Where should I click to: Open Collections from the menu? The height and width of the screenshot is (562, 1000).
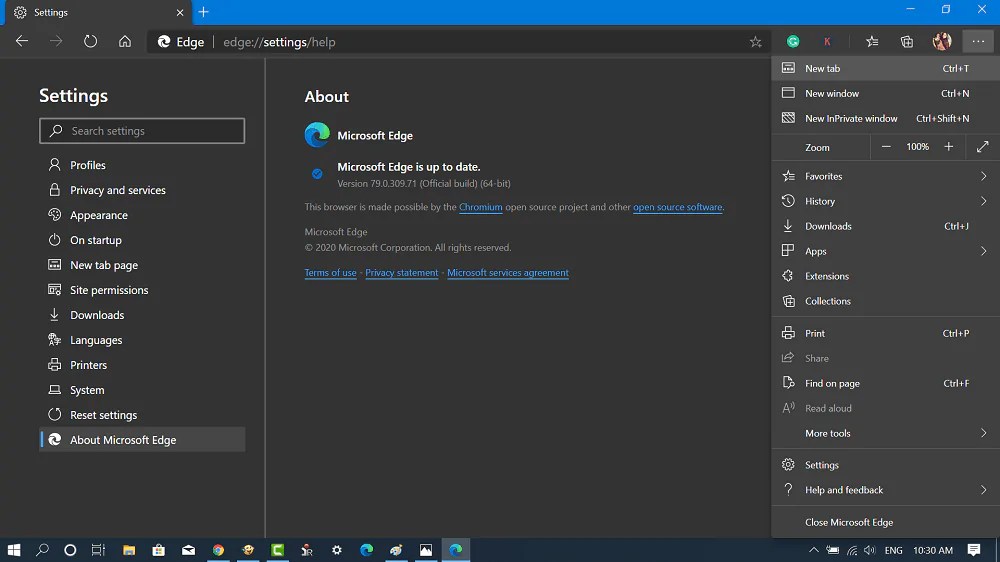(885, 300)
